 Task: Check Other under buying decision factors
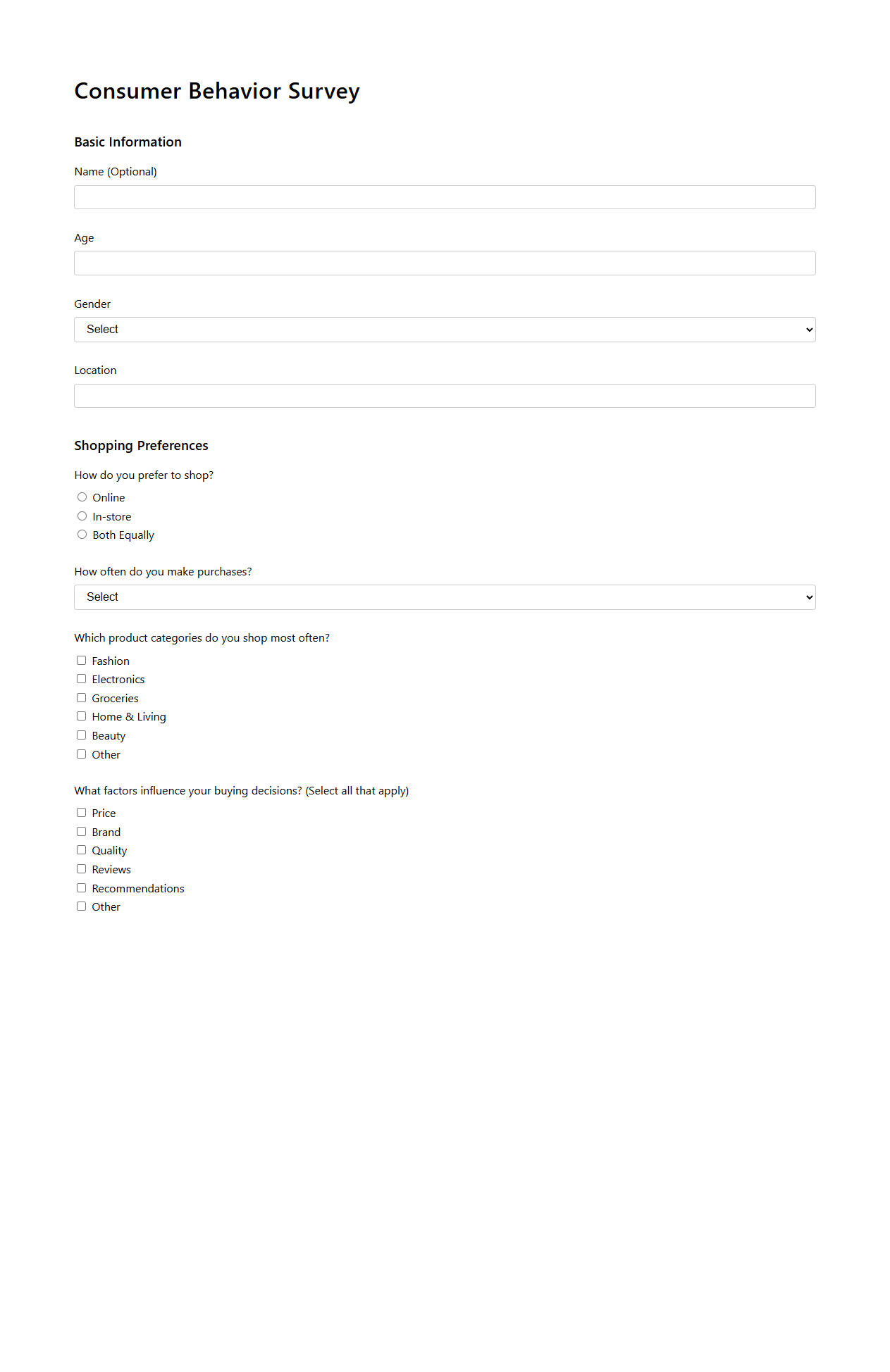(81, 906)
